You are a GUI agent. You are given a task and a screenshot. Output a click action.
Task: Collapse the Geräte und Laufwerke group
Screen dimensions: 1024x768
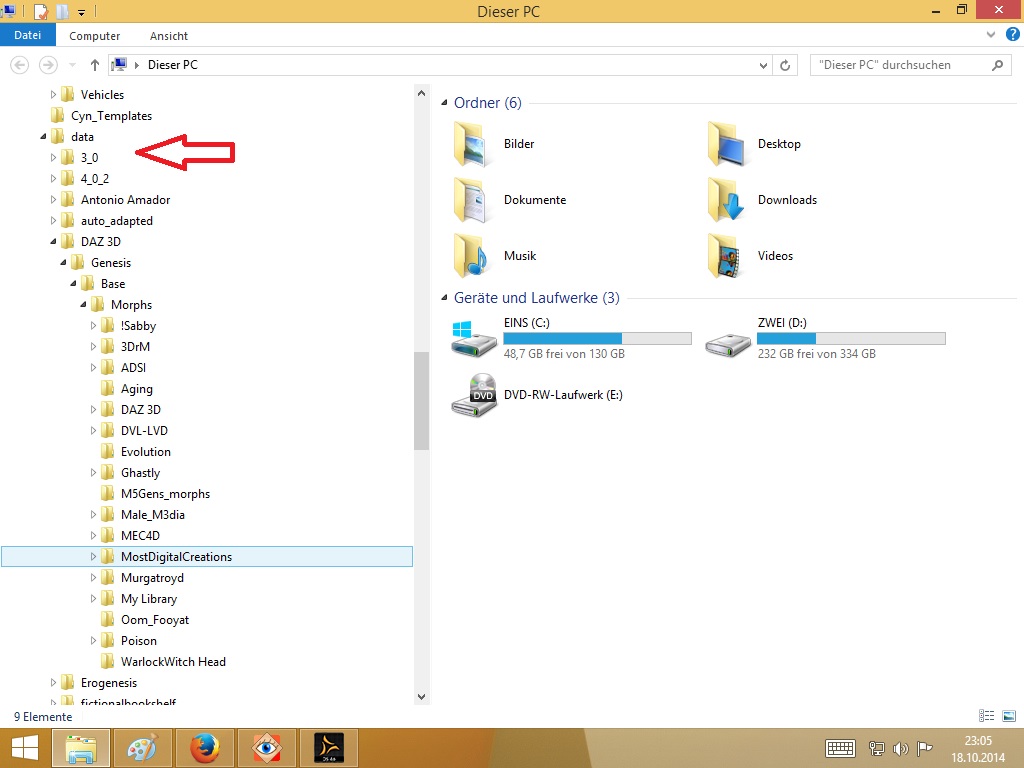tap(444, 298)
